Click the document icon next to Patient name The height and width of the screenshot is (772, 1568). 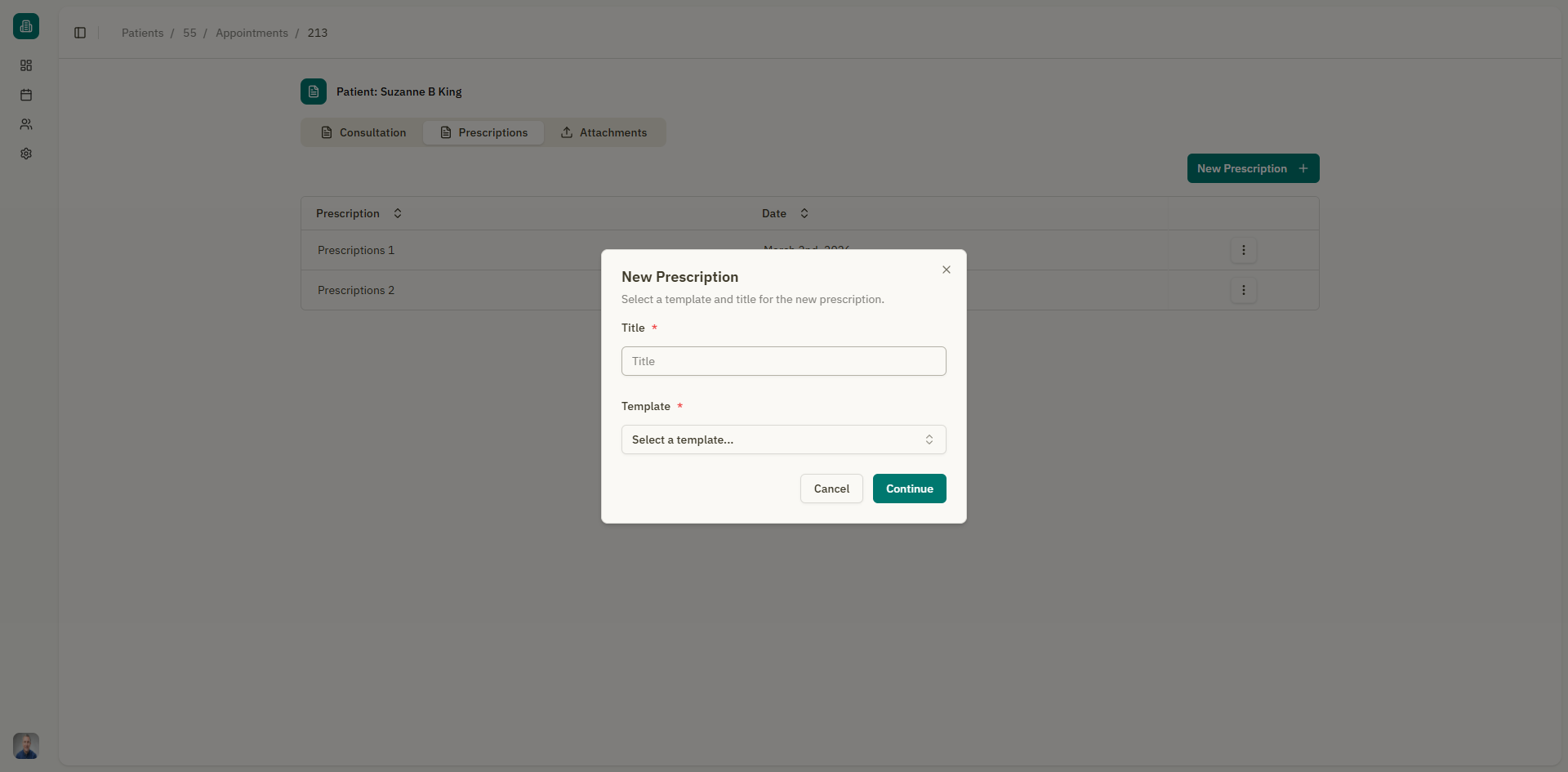(314, 91)
